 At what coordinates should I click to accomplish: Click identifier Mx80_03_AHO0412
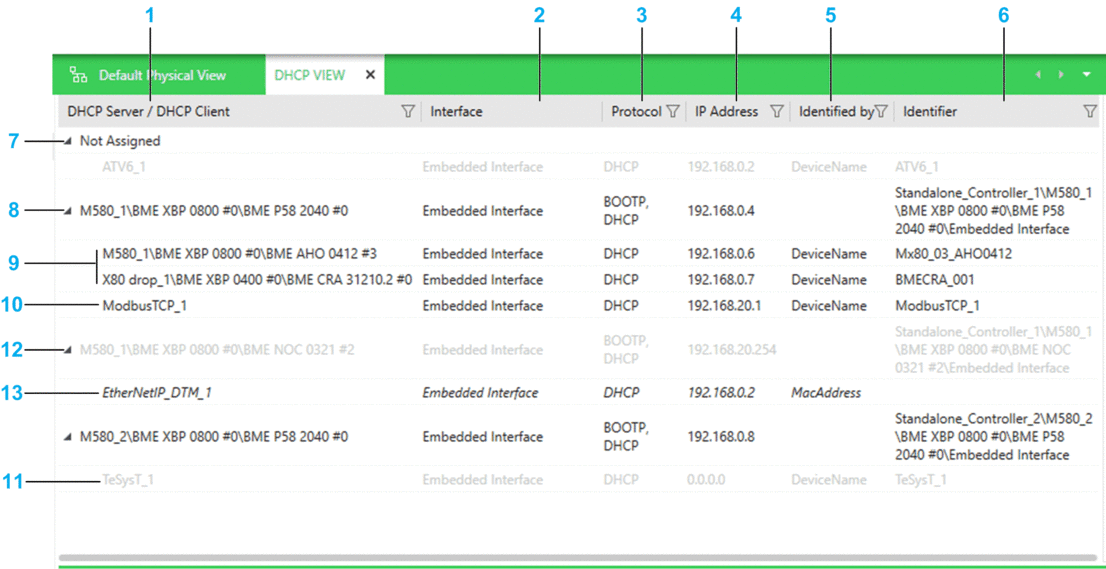coord(953,253)
